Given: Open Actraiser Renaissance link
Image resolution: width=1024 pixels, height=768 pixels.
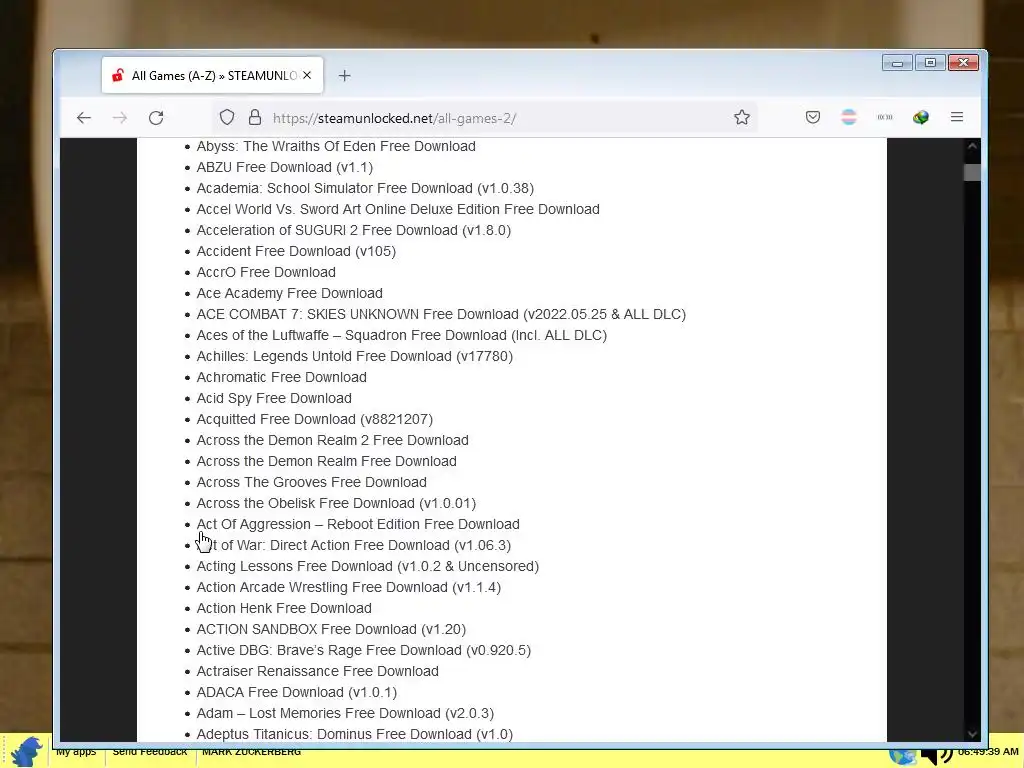Looking at the screenshot, I should pos(317,671).
